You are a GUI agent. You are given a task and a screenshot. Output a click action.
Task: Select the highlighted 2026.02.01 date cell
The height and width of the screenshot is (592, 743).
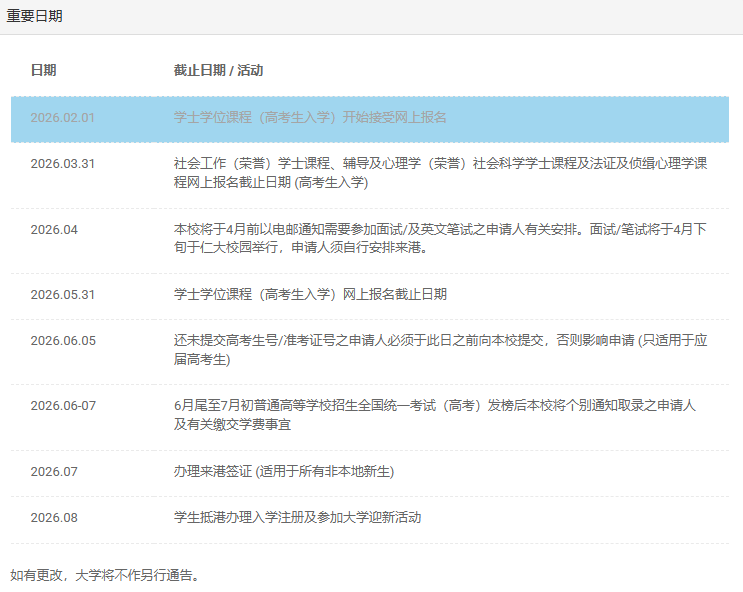(62, 118)
